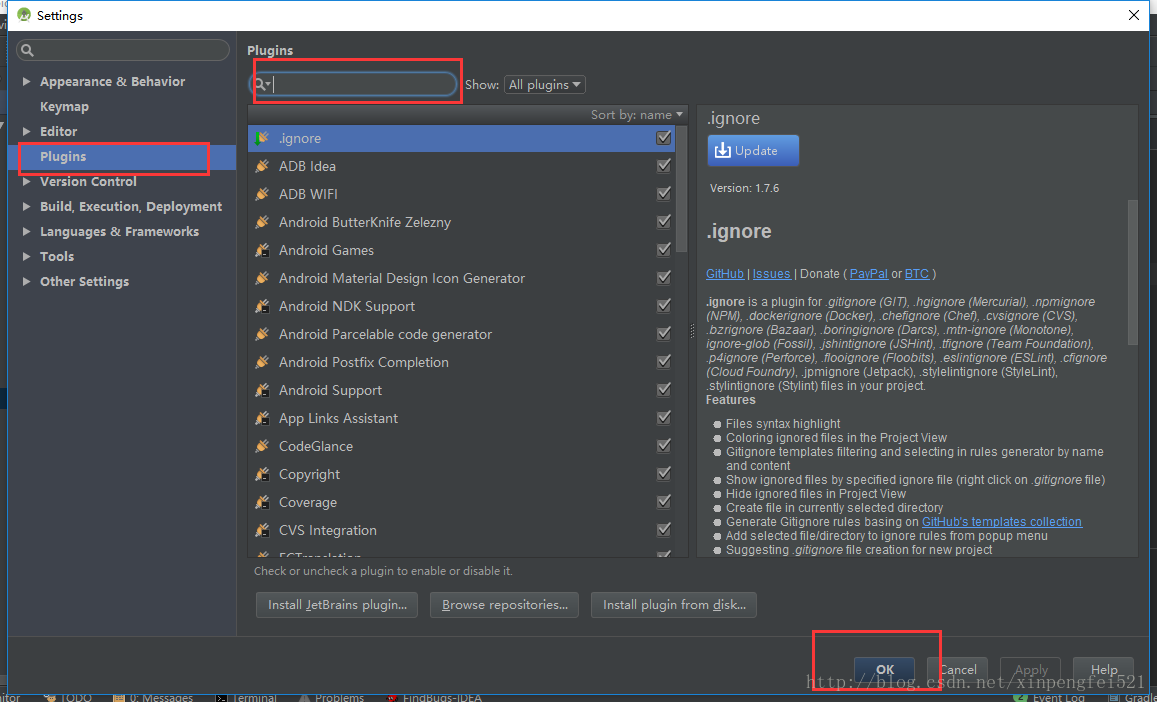Open GitHub's templates collection link
Screen dimensions: 1157x702
tap(1002, 522)
